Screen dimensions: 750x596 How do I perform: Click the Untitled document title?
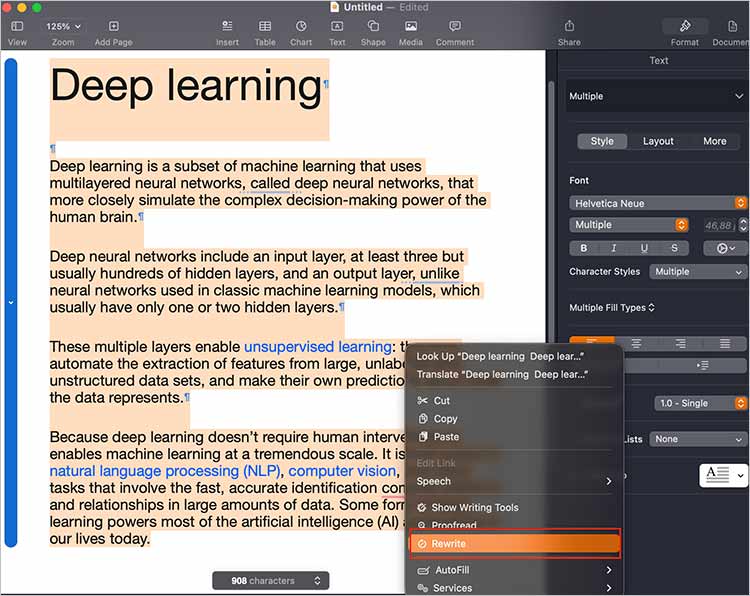click(363, 7)
